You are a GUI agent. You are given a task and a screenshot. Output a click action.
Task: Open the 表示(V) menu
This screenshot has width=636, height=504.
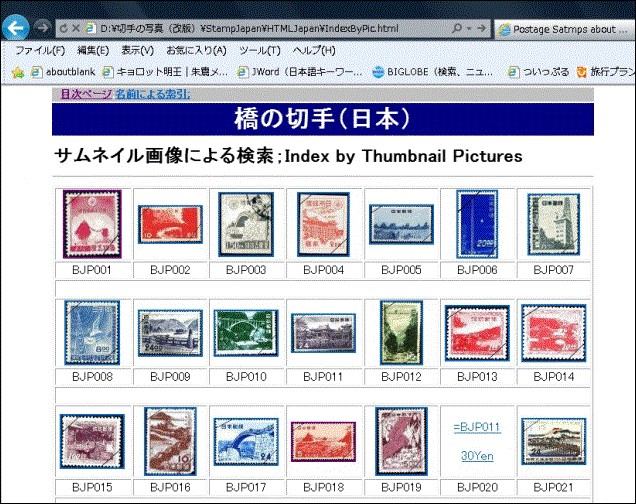(138, 50)
